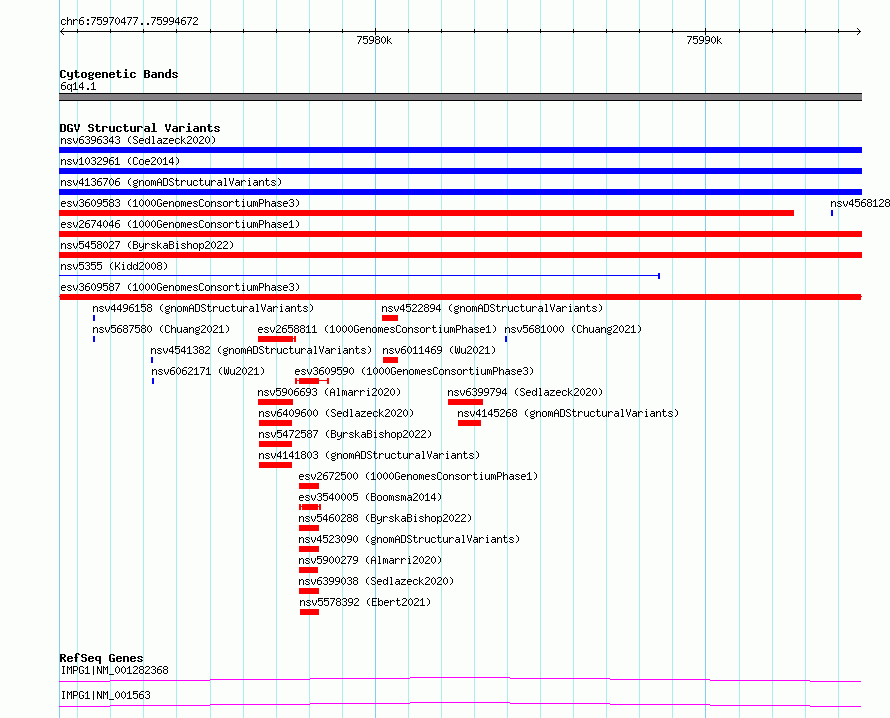Image resolution: width=890 pixels, height=718 pixels.
Task: Click the red glyph under esv3609590
Action: pos(312,381)
